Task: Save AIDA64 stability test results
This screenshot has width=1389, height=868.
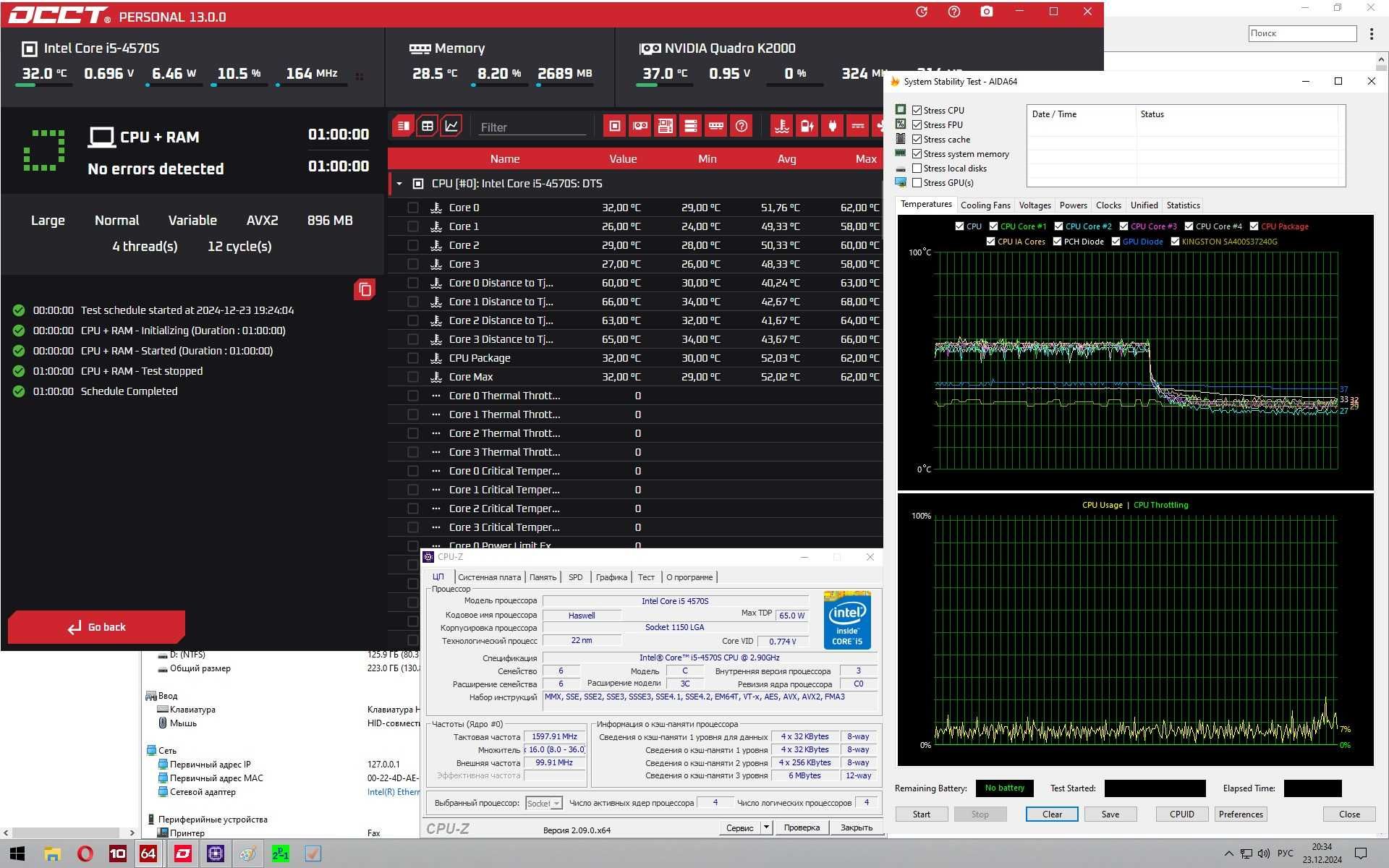Action: [1110, 814]
